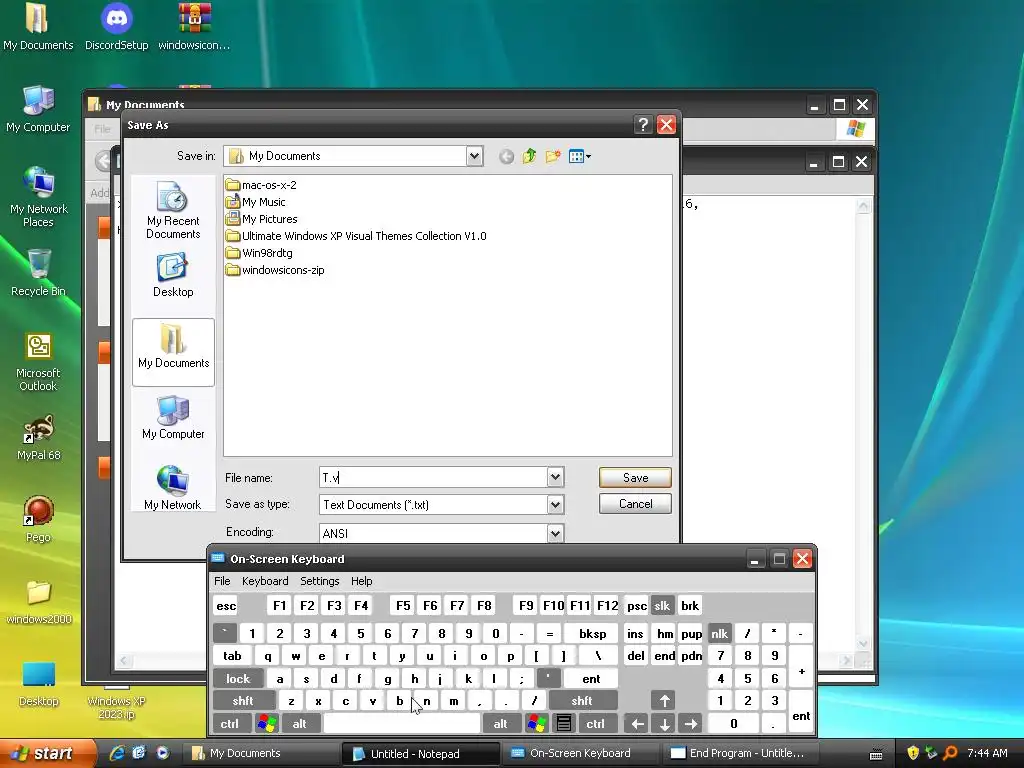Select the windows2000 desktop folder
This screenshot has height=768, width=1024.
[39, 601]
